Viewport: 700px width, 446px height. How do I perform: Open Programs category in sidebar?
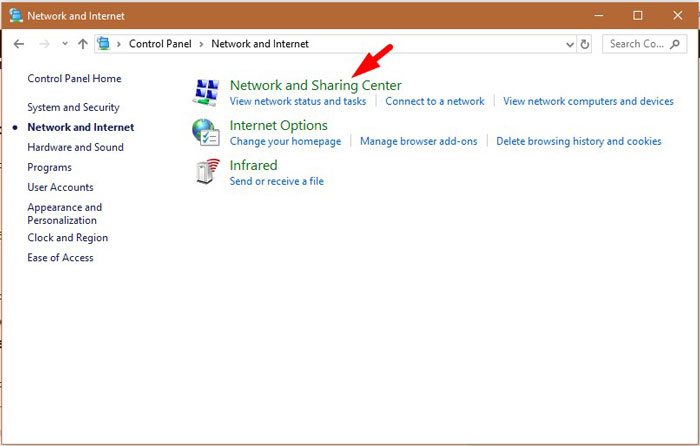pyautogui.click(x=50, y=167)
